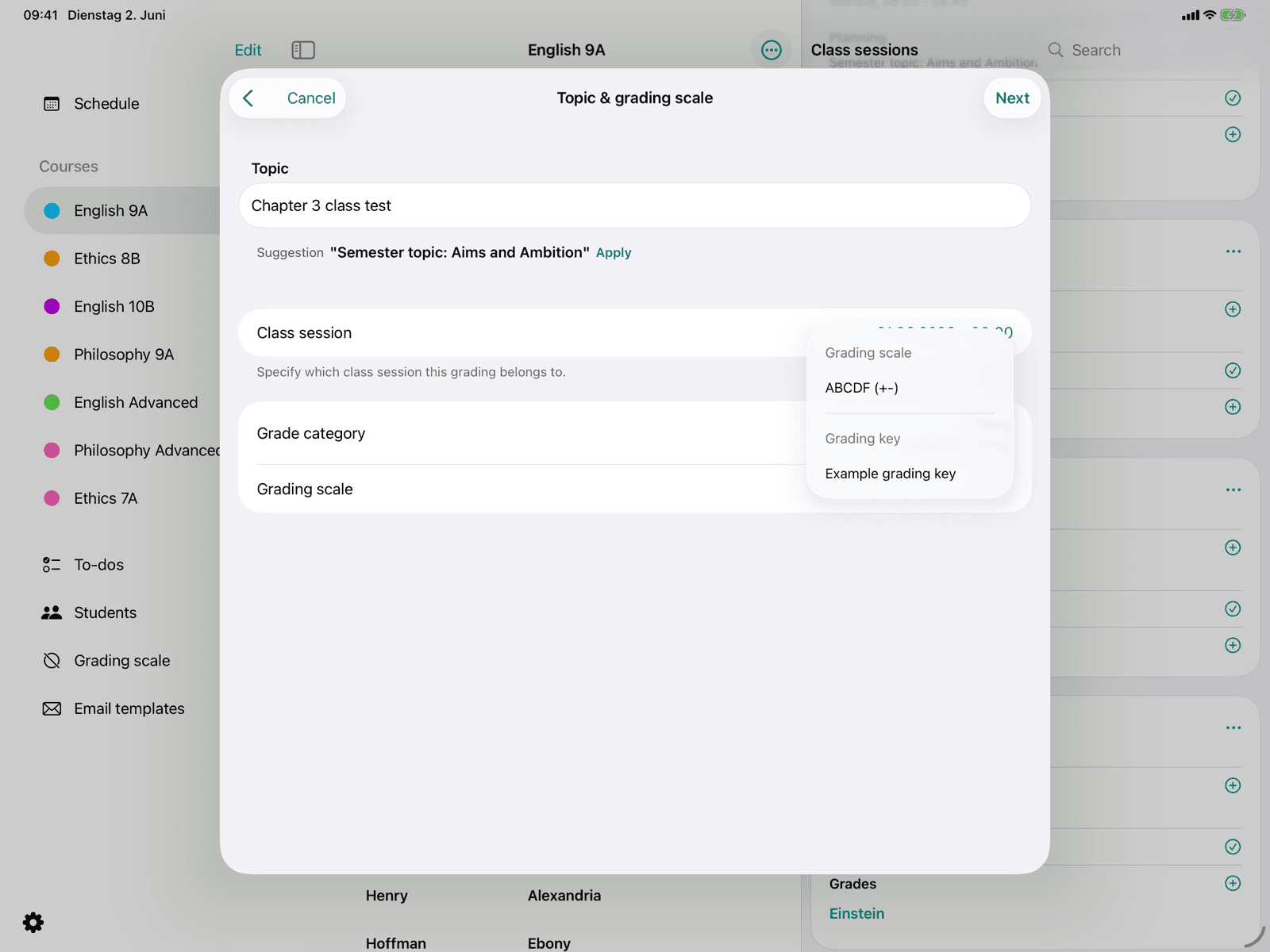Click English 9A blue color dot
This screenshot has height=952, width=1270.
(x=52, y=210)
